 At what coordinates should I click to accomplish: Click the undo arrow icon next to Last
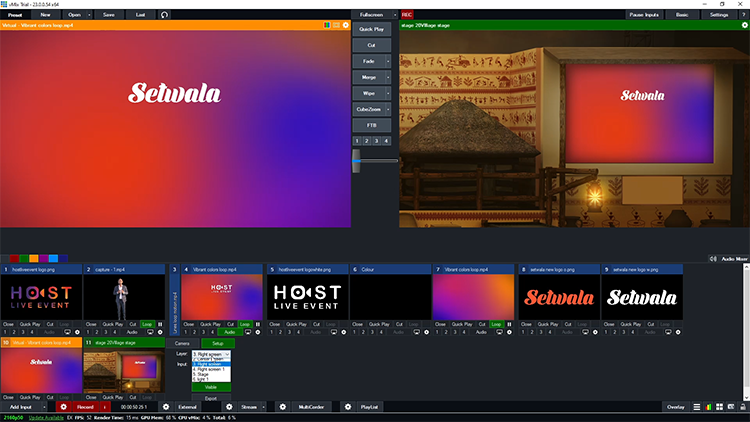(164, 15)
